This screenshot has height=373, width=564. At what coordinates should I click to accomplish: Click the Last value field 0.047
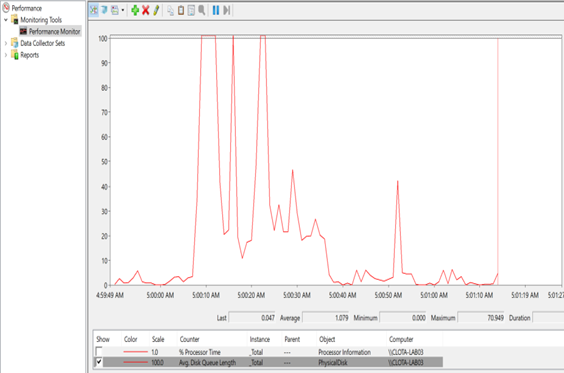tap(252, 318)
